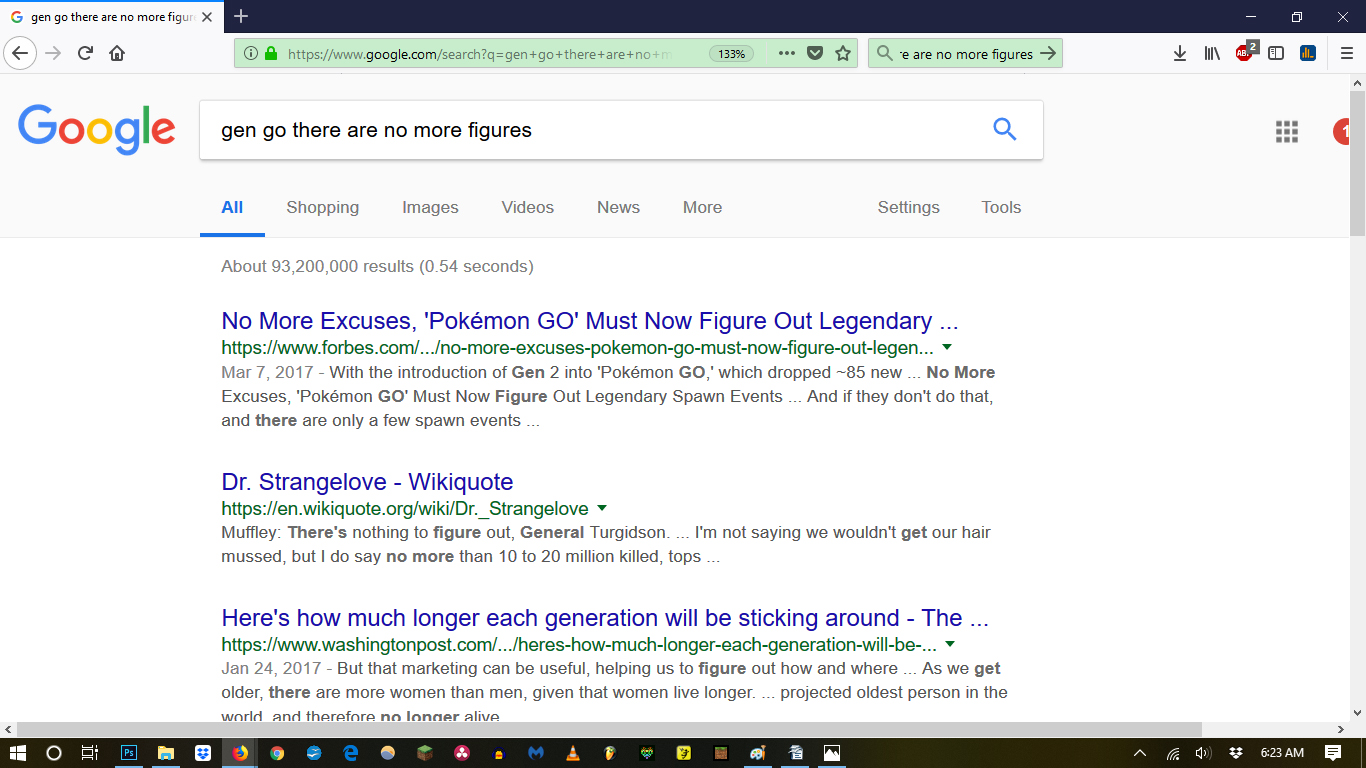Screen dimensions: 1366x768
Task: Reload the current page
Action: (x=85, y=54)
